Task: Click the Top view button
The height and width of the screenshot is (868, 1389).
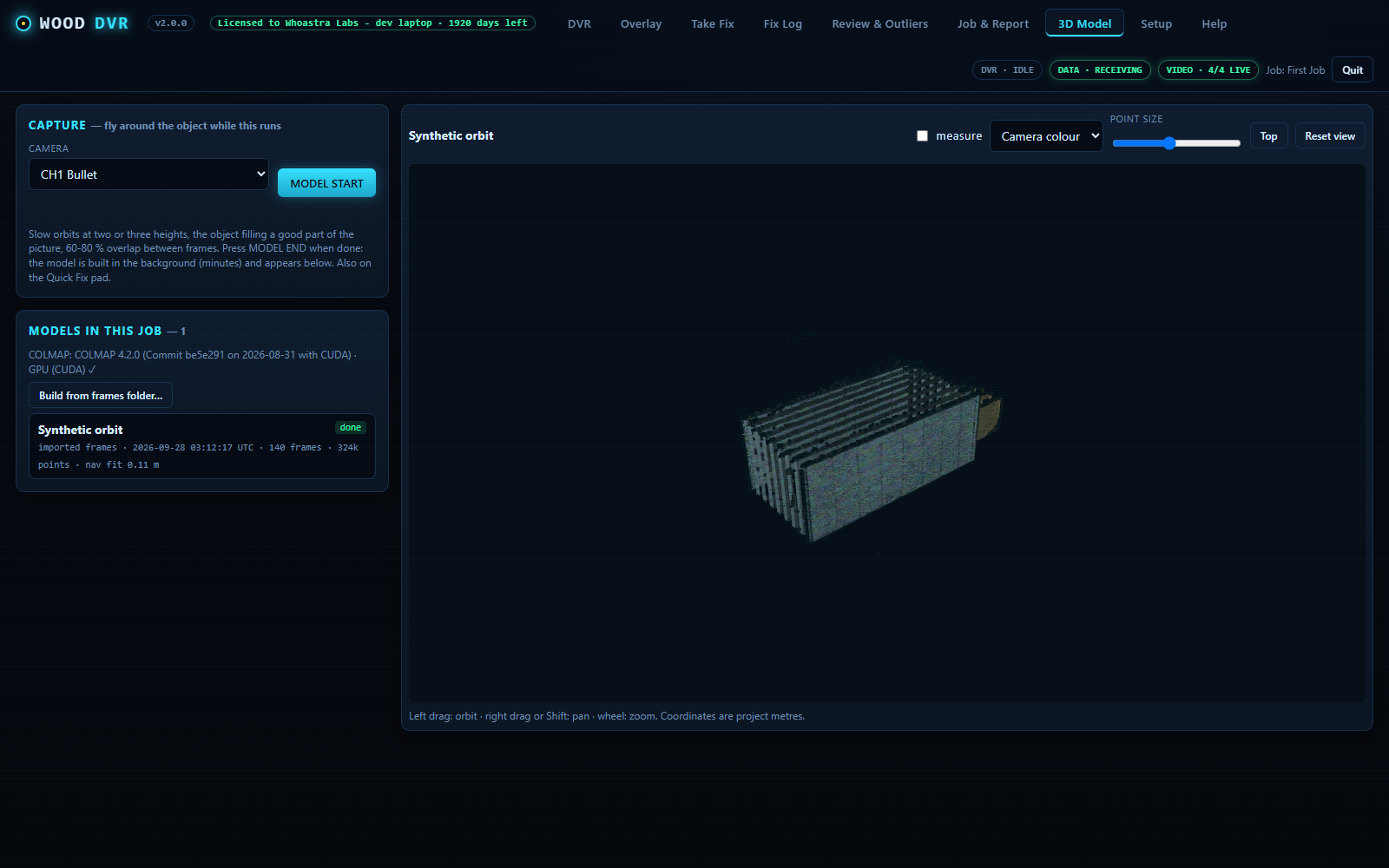Action: click(x=1268, y=136)
